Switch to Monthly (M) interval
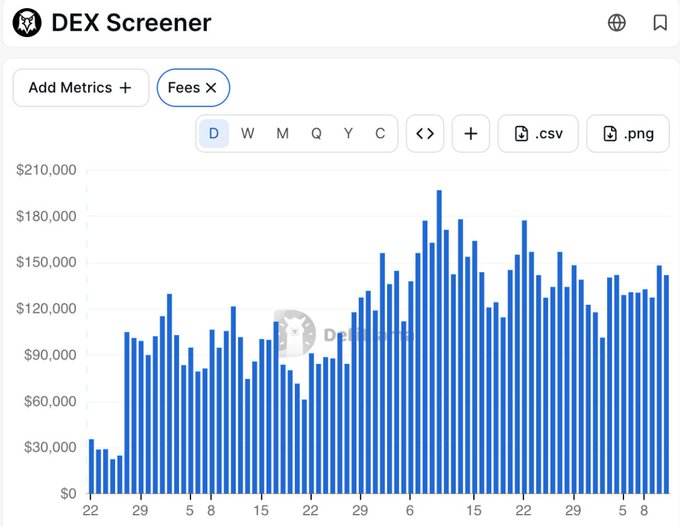The height and width of the screenshot is (526, 680). pos(282,134)
